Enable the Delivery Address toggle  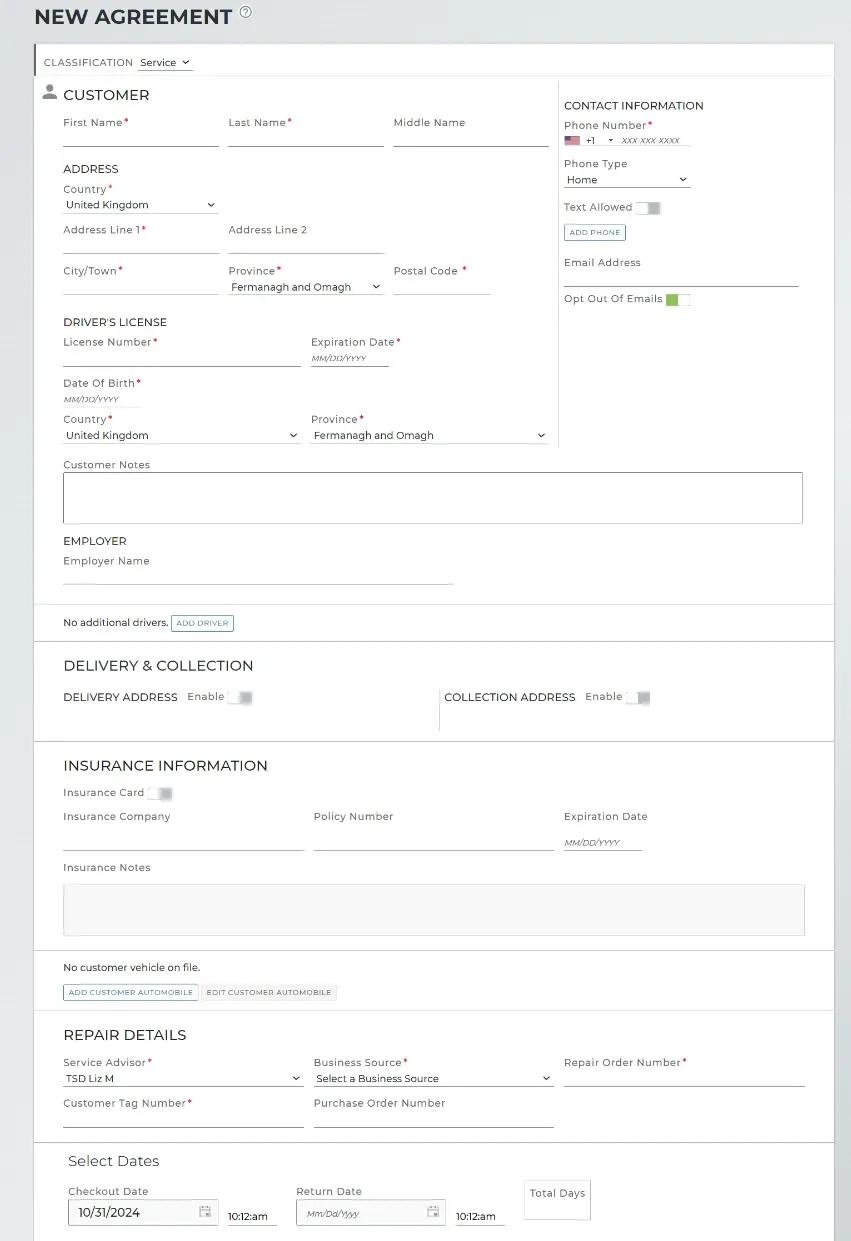tap(240, 698)
